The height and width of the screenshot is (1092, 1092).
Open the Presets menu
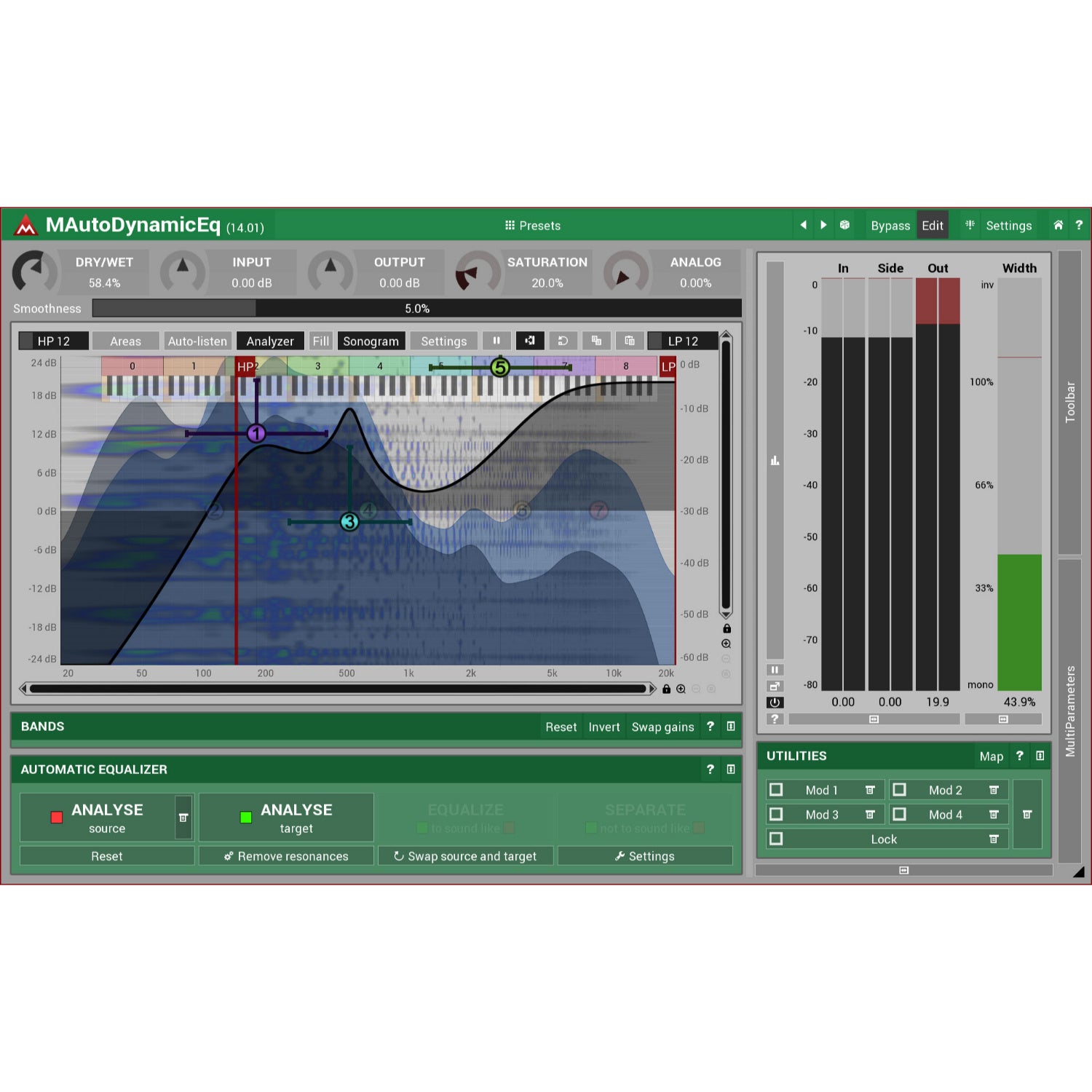click(x=533, y=226)
